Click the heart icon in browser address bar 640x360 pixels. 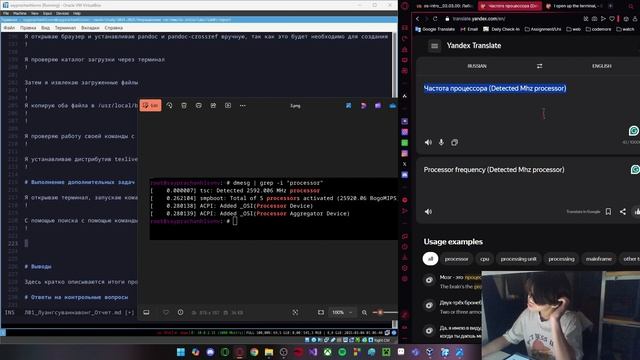click(611, 19)
